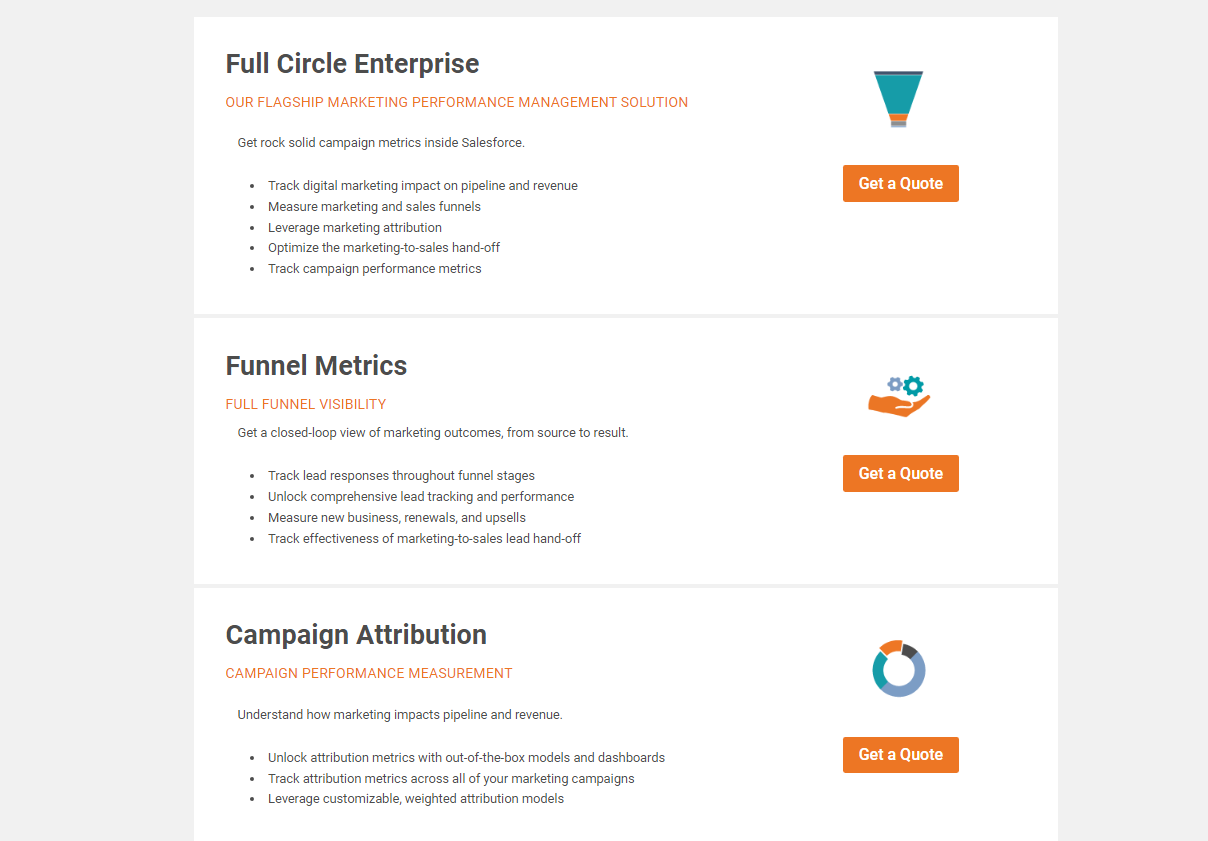This screenshot has width=1208, height=841.
Task: Click Get a Quote for Full Circle Enterprise
Action: (x=900, y=183)
